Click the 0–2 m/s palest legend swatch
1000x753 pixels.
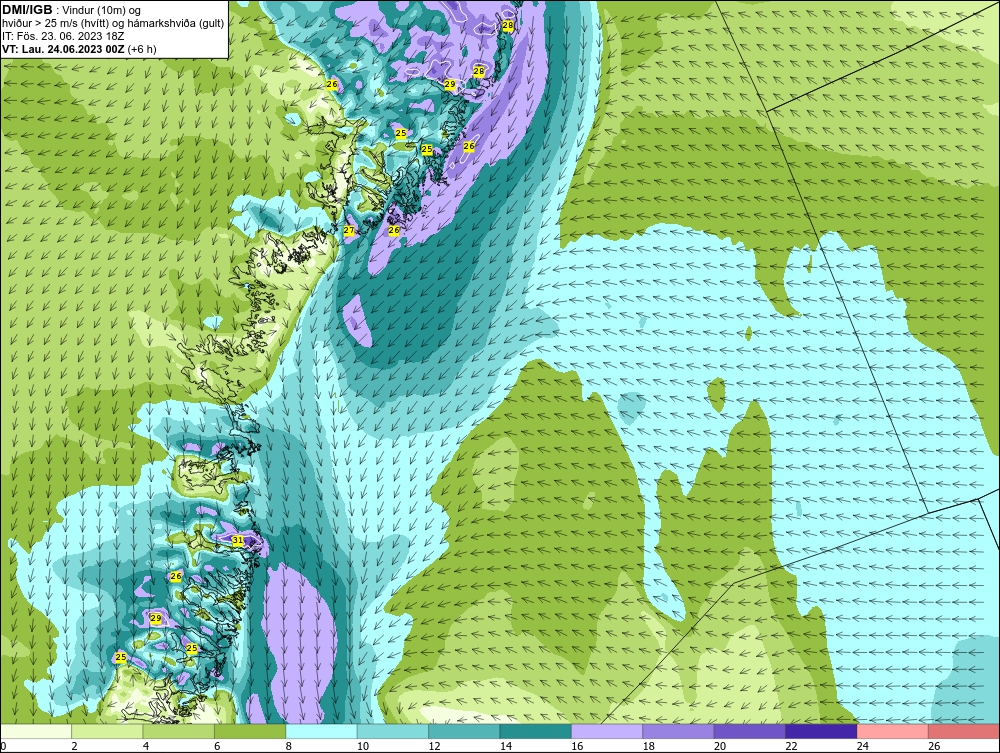pyautogui.click(x=36, y=731)
